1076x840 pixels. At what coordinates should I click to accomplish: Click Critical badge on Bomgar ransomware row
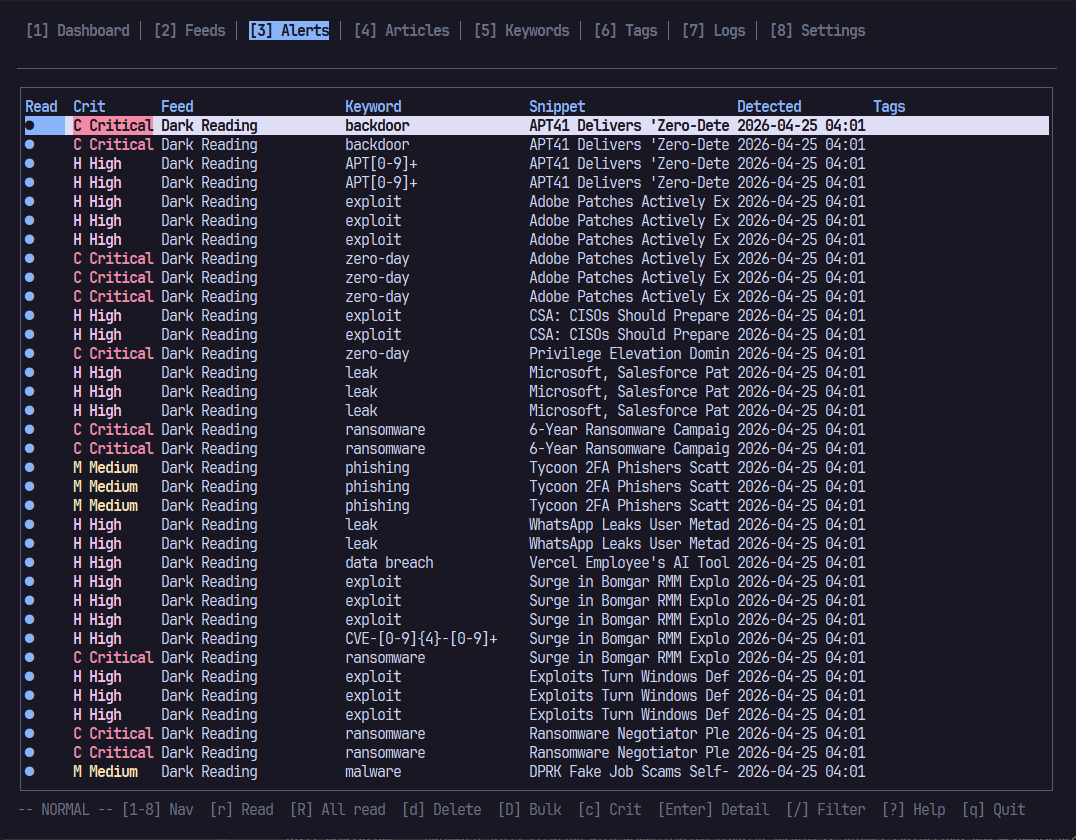point(113,657)
